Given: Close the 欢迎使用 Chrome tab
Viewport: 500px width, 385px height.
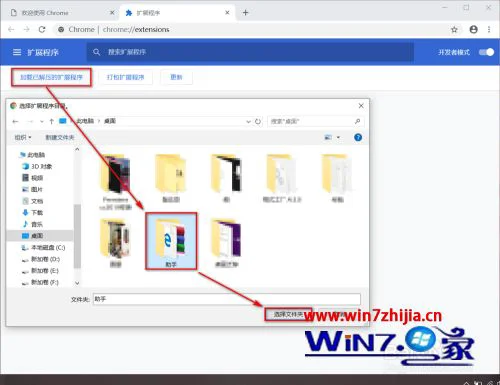Looking at the screenshot, I should (112, 13).
